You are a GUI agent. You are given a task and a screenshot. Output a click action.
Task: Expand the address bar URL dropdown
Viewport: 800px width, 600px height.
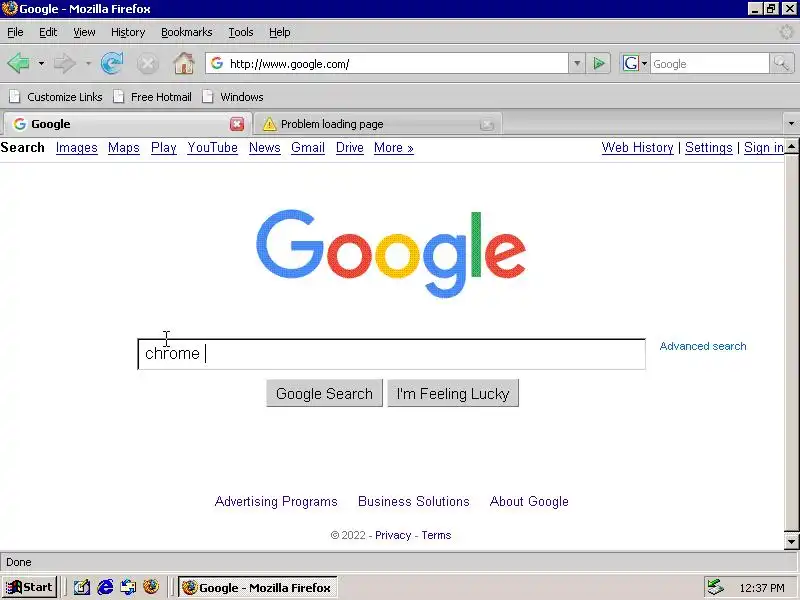click(x=577, y=64)
